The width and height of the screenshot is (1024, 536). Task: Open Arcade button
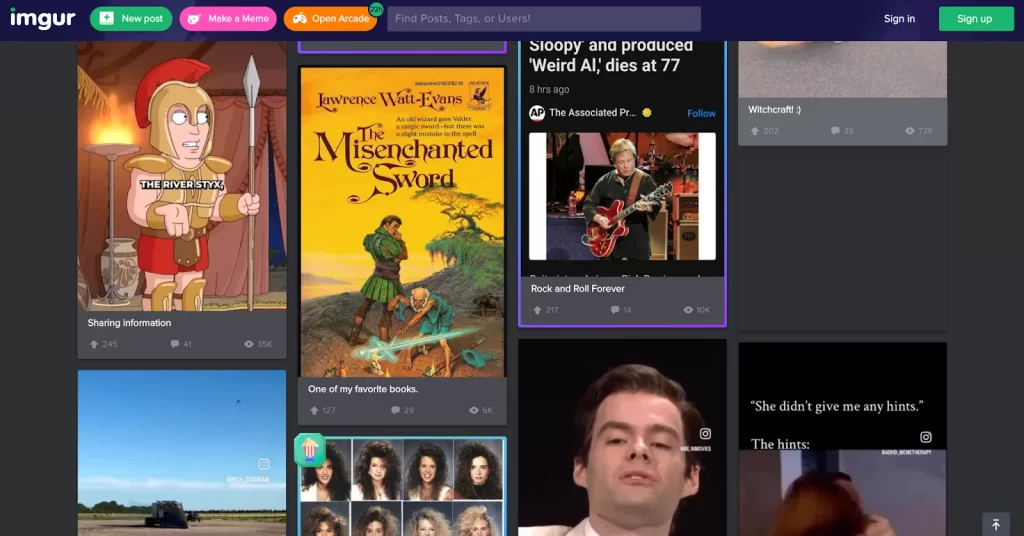pos(330,19)
